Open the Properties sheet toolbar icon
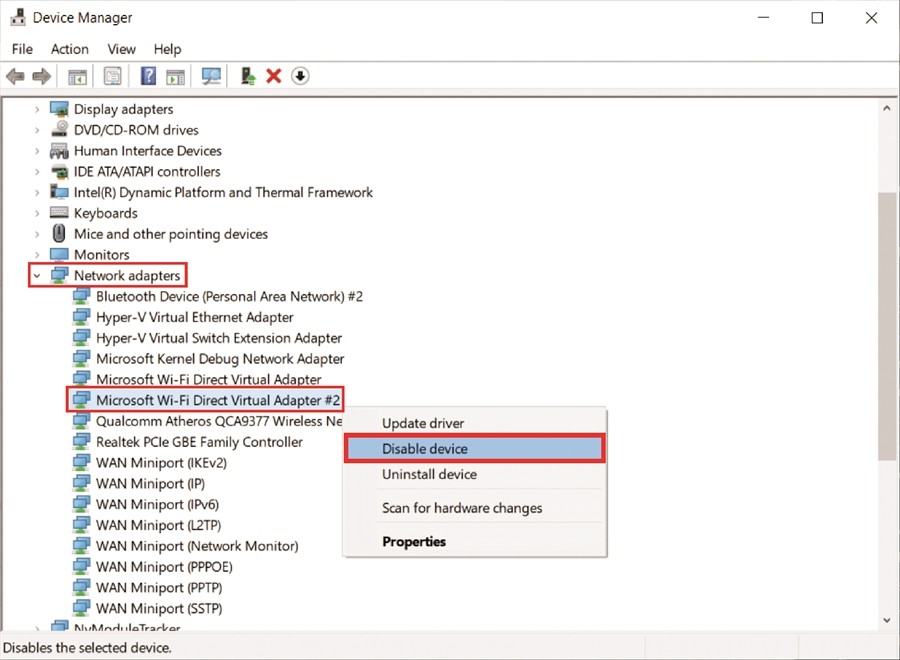Image resolution: width=900 pixels, height=660 pixels. [x=112, y=76]
